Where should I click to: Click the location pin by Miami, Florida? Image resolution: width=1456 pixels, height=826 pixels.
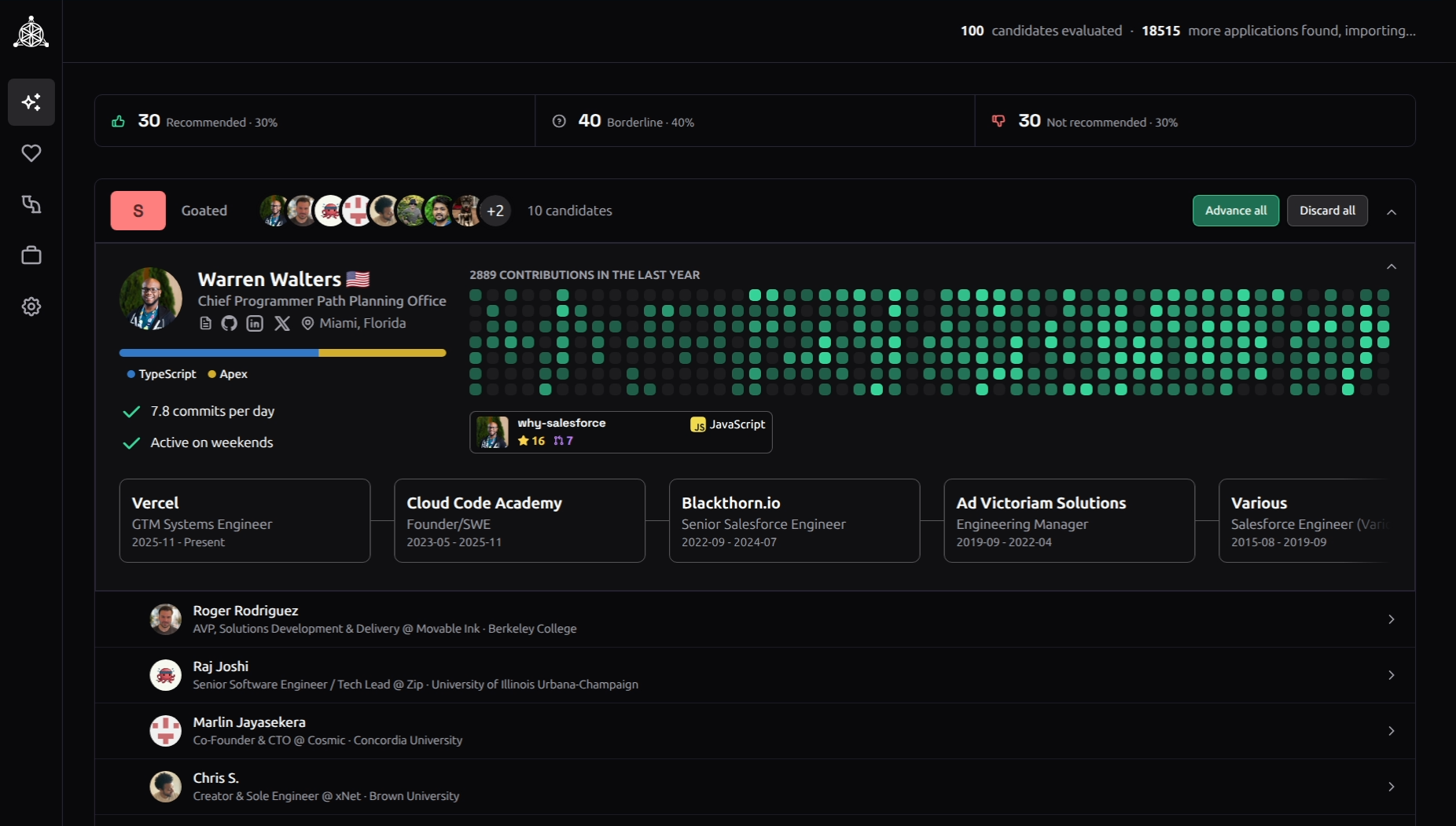pos(308,323)
